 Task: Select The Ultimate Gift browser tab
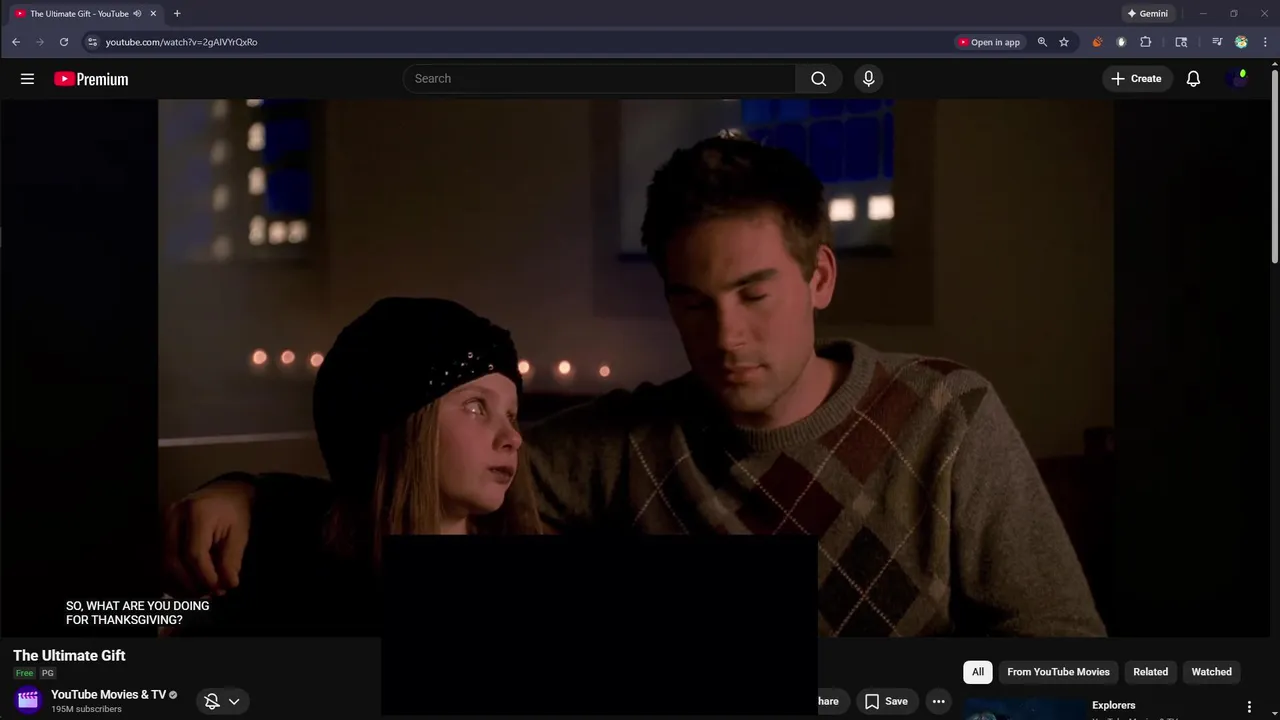[84, 14]
